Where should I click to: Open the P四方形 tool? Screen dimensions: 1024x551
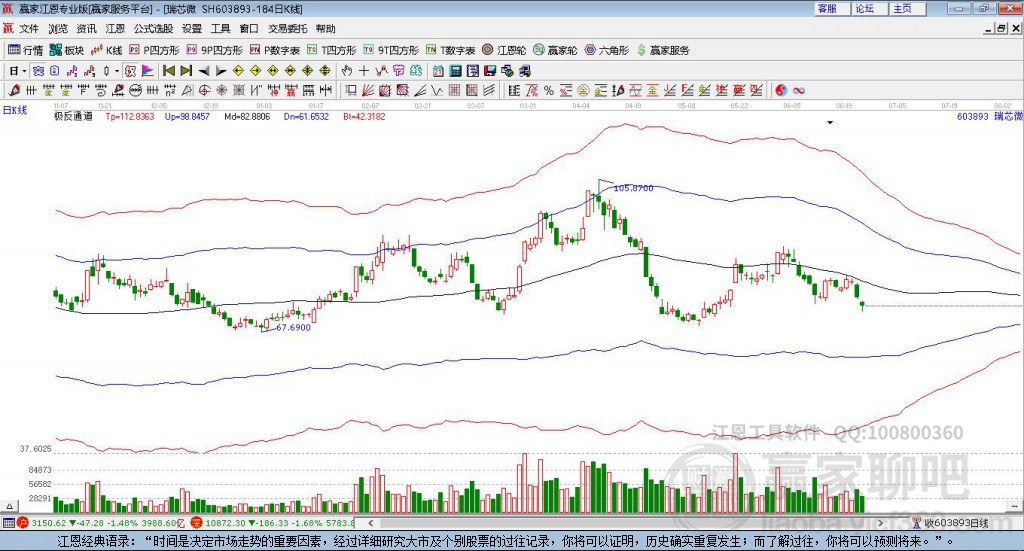point(154,50)
